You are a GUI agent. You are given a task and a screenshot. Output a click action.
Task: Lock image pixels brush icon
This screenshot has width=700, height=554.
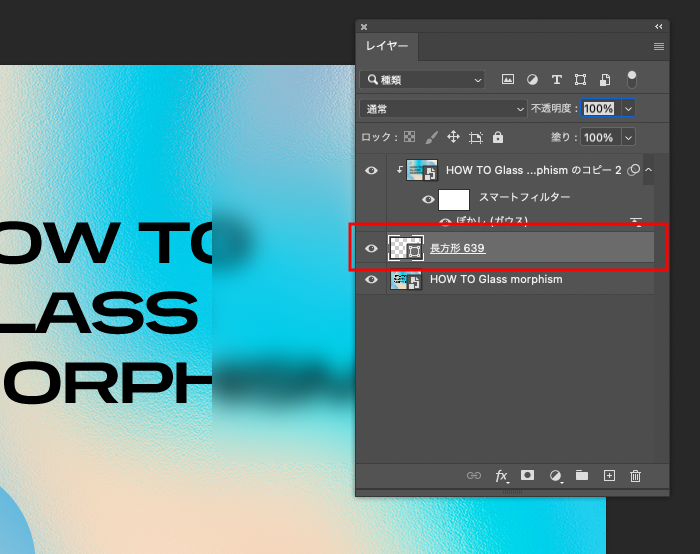point(431,137)
